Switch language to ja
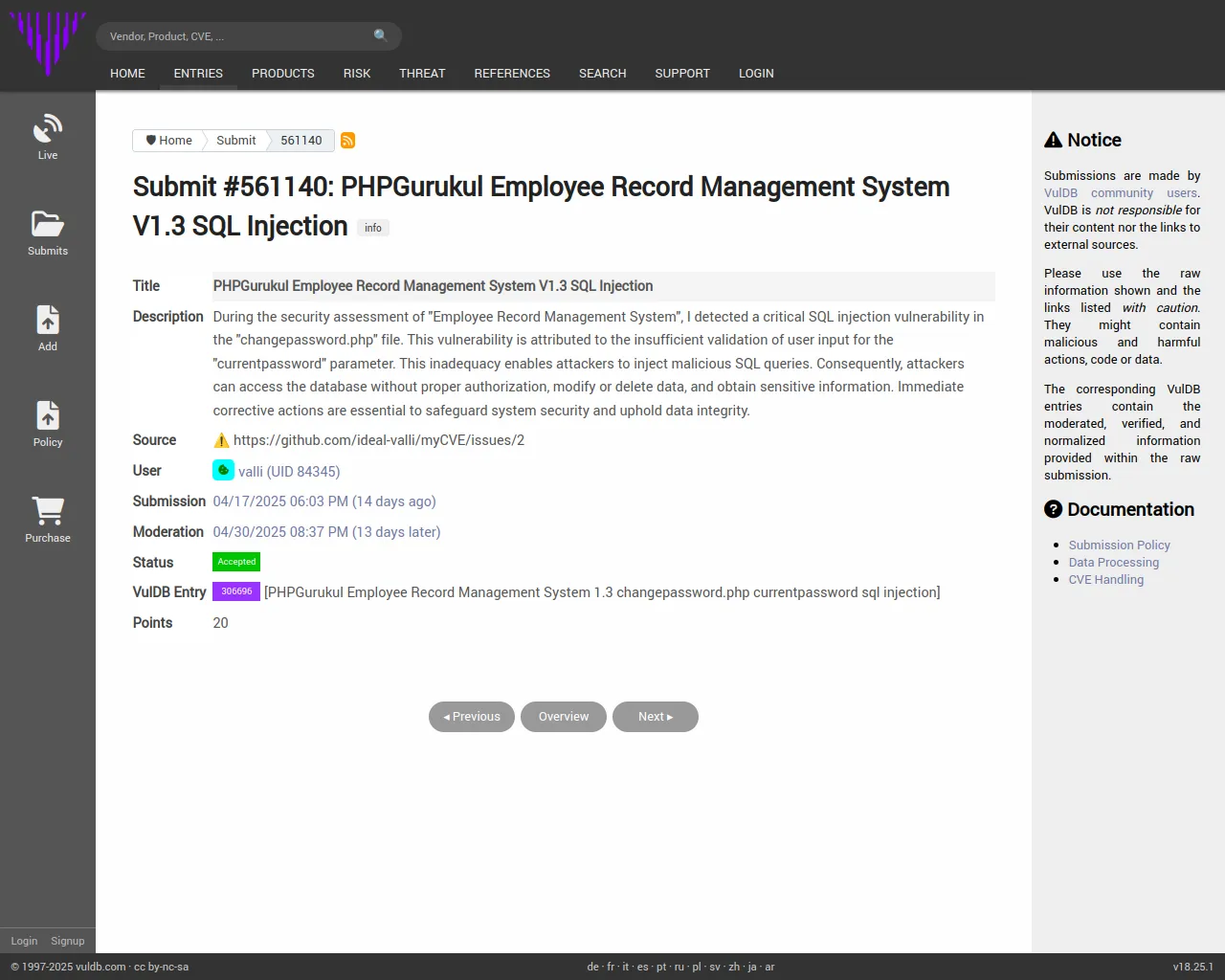The image size is (1225, 980). tap(752, 967)
